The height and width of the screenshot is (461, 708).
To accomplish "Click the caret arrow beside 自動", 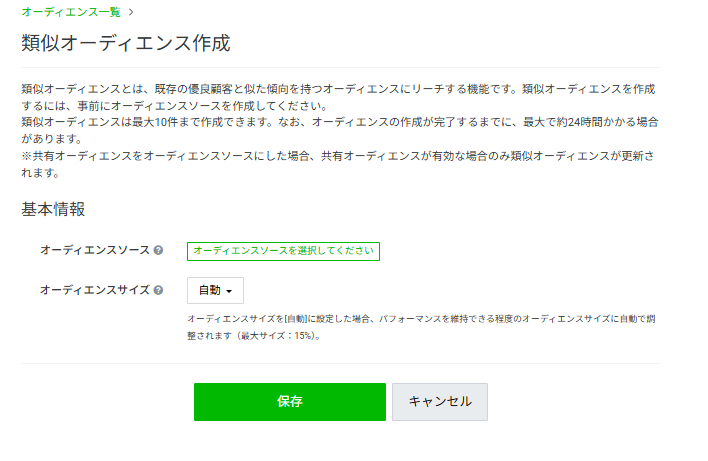I will click(x=230, y=292).
